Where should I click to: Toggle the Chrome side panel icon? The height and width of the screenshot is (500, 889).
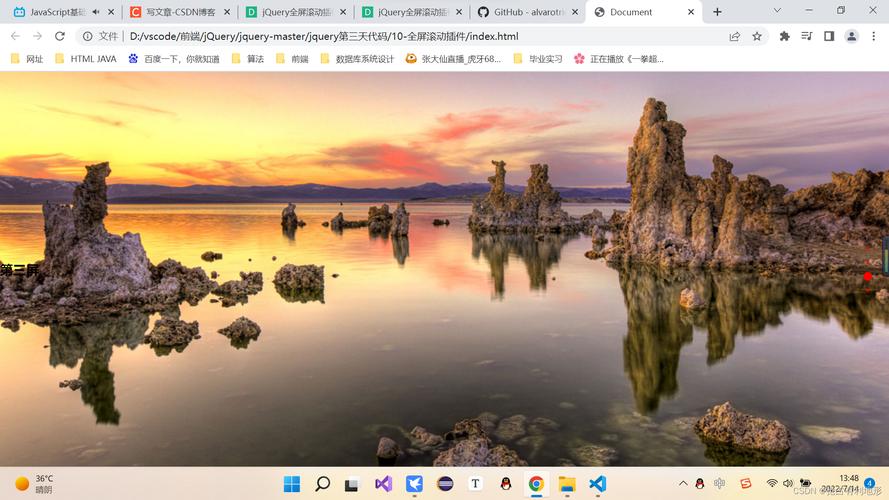[829, 36]
